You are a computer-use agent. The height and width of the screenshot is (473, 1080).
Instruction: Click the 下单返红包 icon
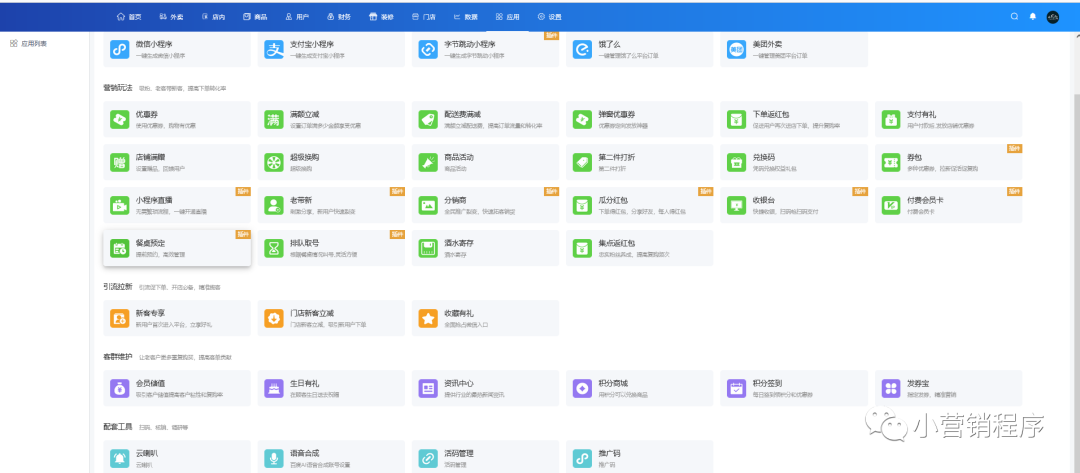point(737,119)
